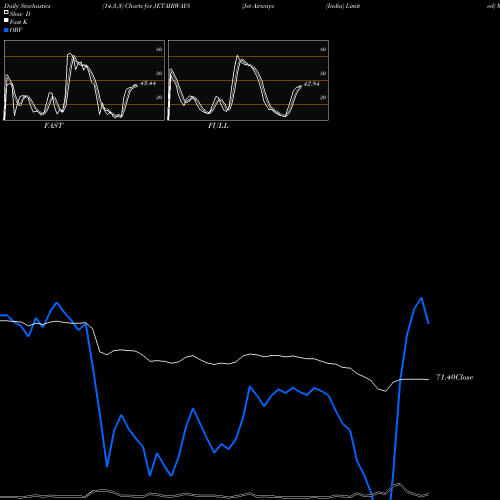Click the blue OBV line's final peak
500x500 pixels.
click(x=422, y=298)
